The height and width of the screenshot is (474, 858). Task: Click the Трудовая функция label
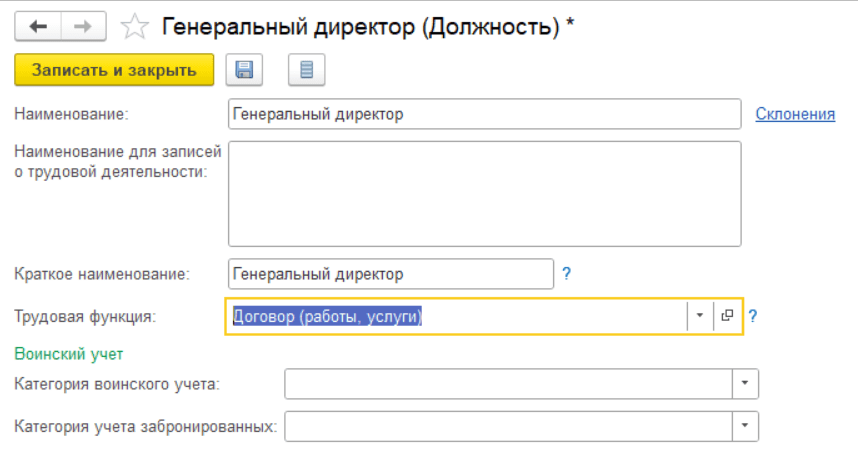(x=85, y=316)
